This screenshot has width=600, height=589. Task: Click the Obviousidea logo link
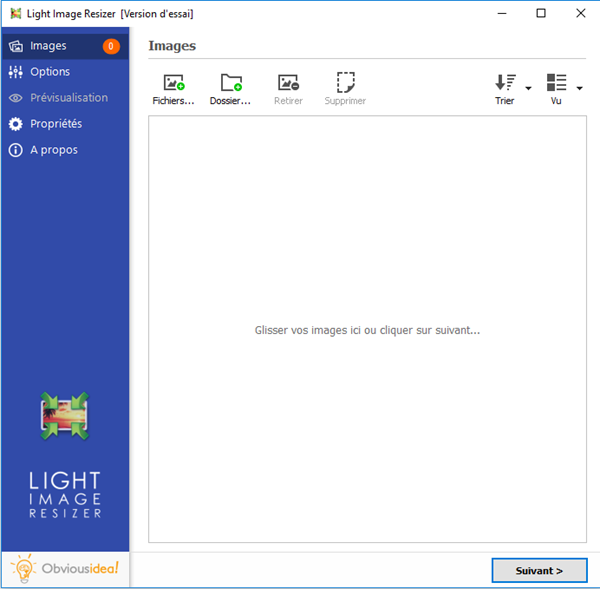pyautogui.click(x=65, y=568)
